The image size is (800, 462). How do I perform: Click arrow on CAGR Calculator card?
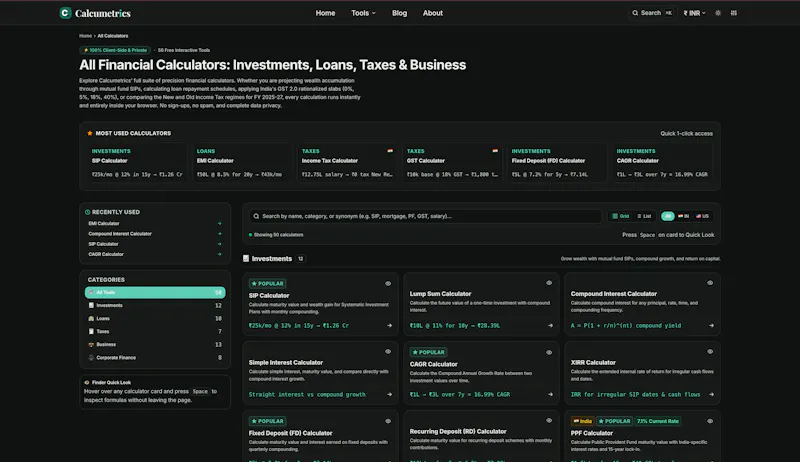tap(550, 394)
